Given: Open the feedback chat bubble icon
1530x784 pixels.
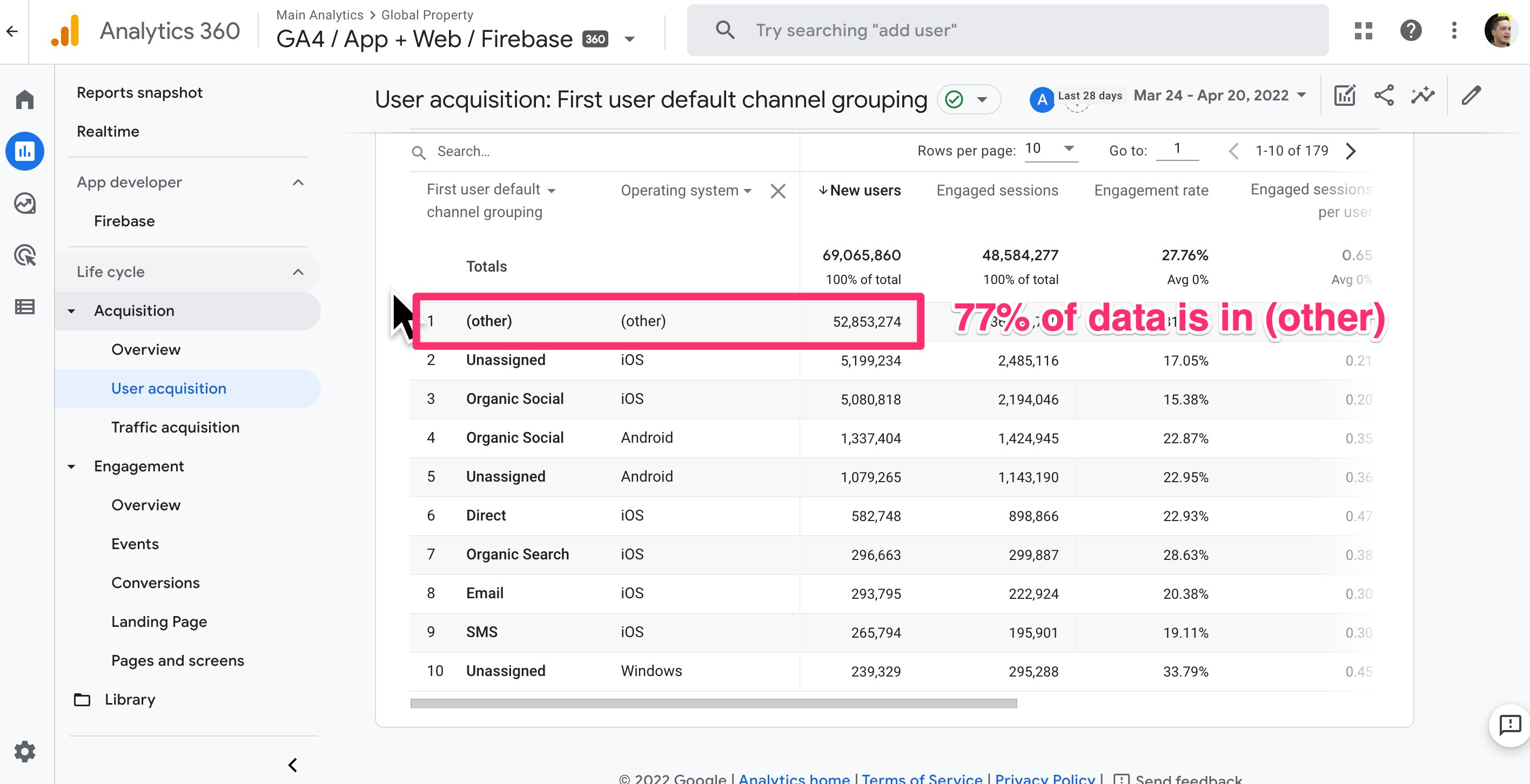Looking at the screenshot, I should click(x=1510, y=725).
